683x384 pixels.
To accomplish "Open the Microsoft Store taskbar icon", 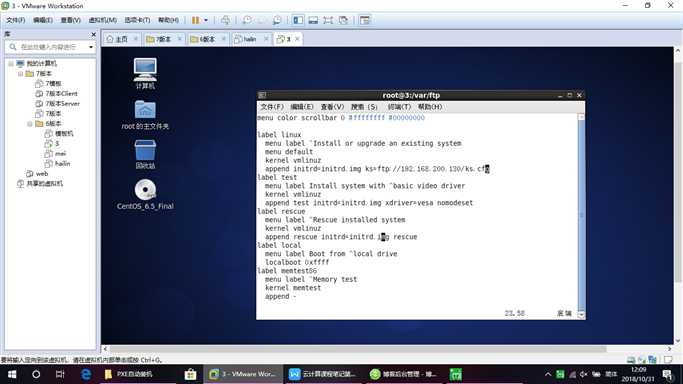I will pos(190,374).
